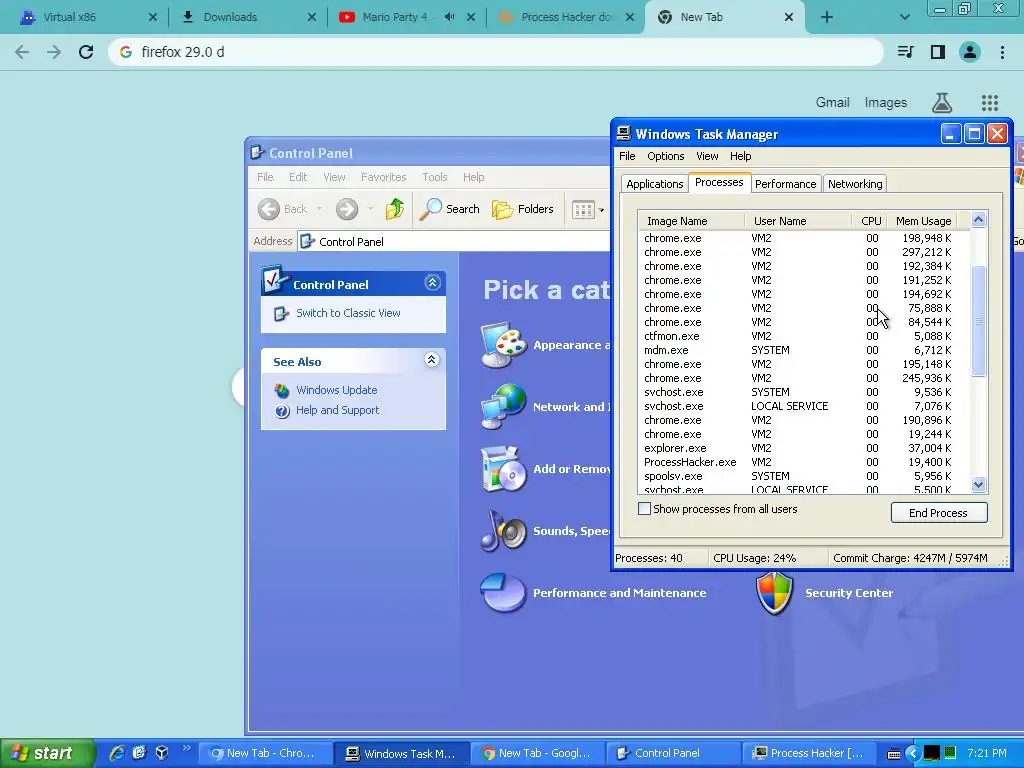Click Switch to Classic View icon
Screen dimensions: 1024x768
281,313
